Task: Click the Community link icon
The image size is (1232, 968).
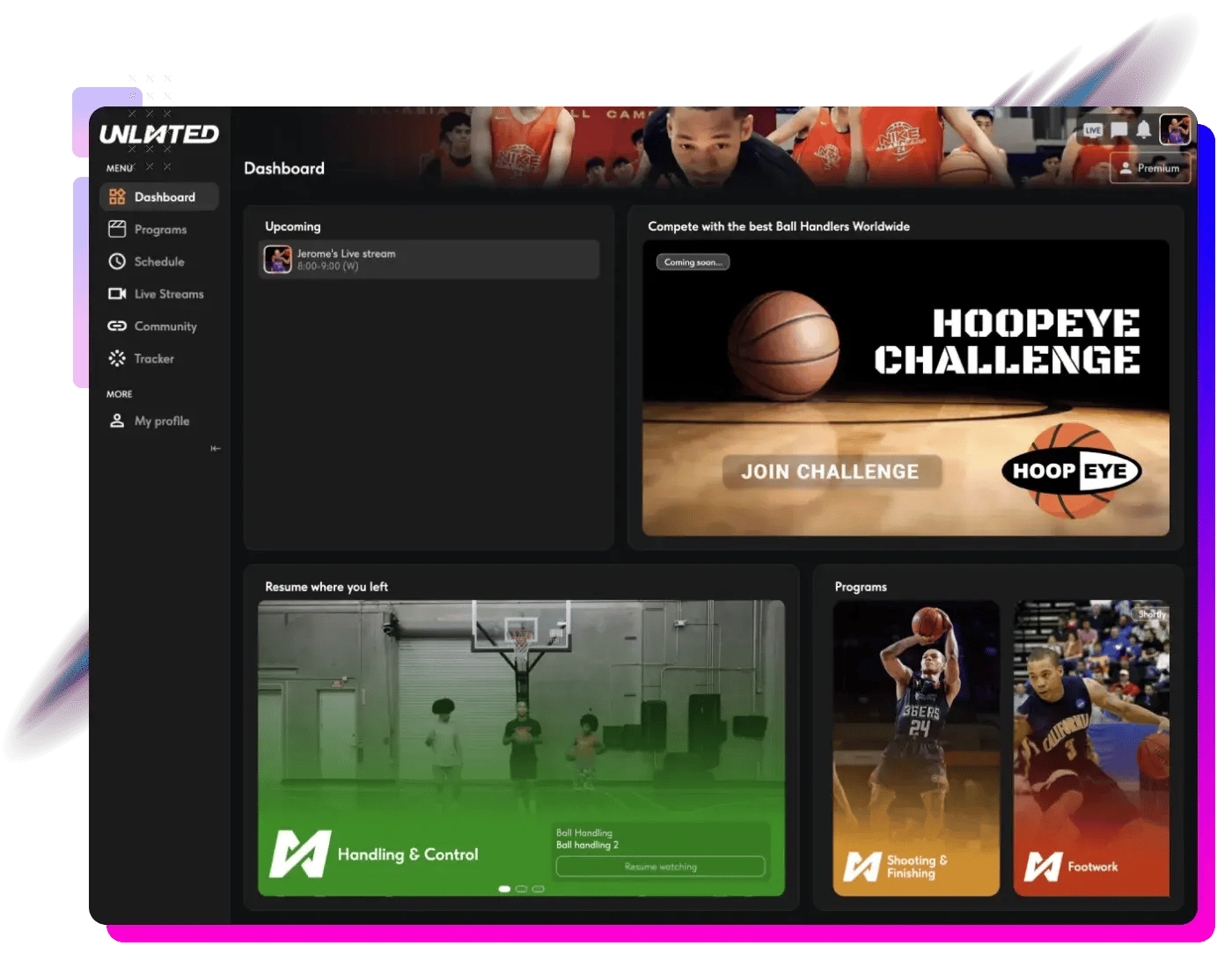Action: click(117, 326)
